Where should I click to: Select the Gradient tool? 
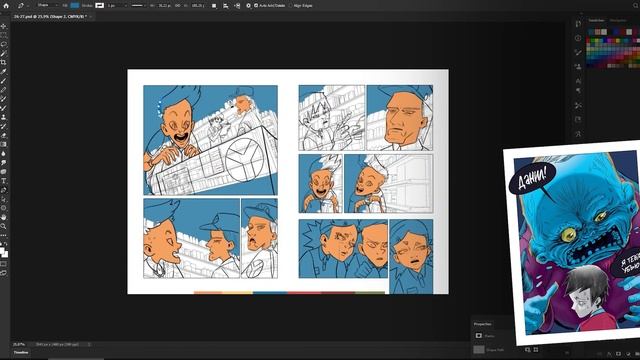[x=4, y=144]
